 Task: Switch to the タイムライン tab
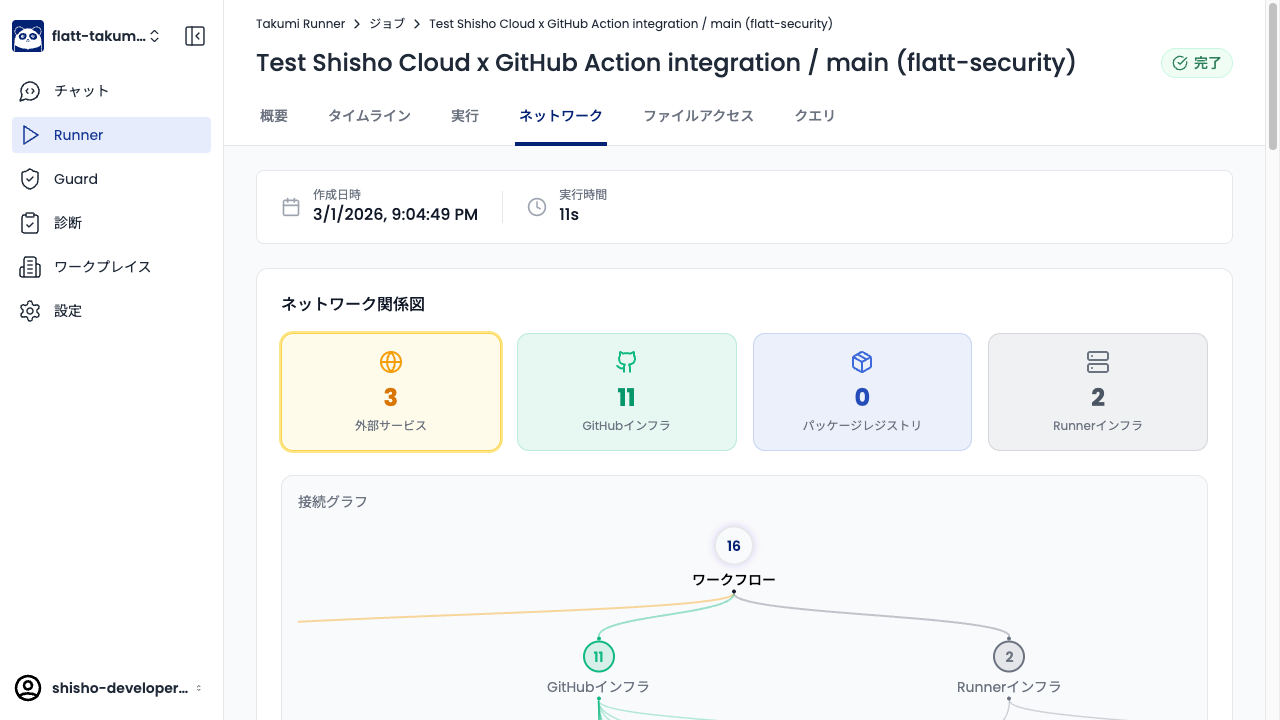click(369, 116)
